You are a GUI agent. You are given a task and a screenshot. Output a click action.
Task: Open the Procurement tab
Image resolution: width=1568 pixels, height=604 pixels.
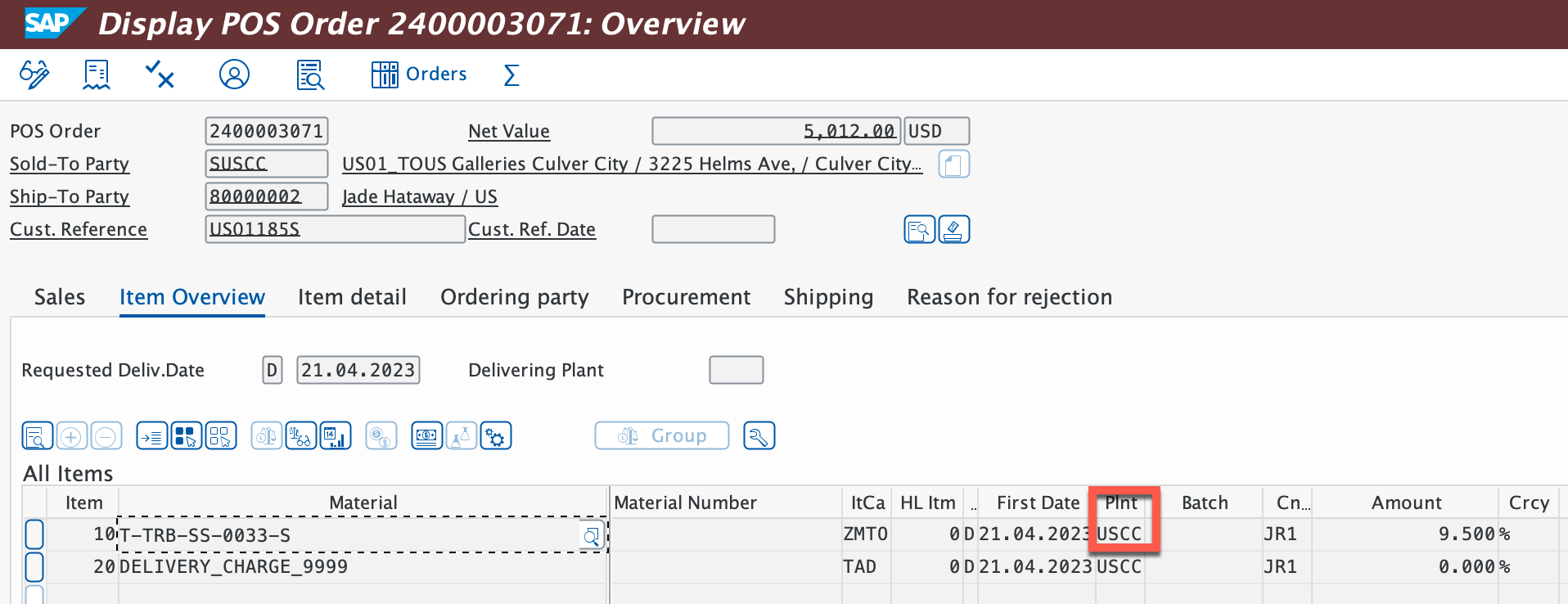tap(686, 297)
